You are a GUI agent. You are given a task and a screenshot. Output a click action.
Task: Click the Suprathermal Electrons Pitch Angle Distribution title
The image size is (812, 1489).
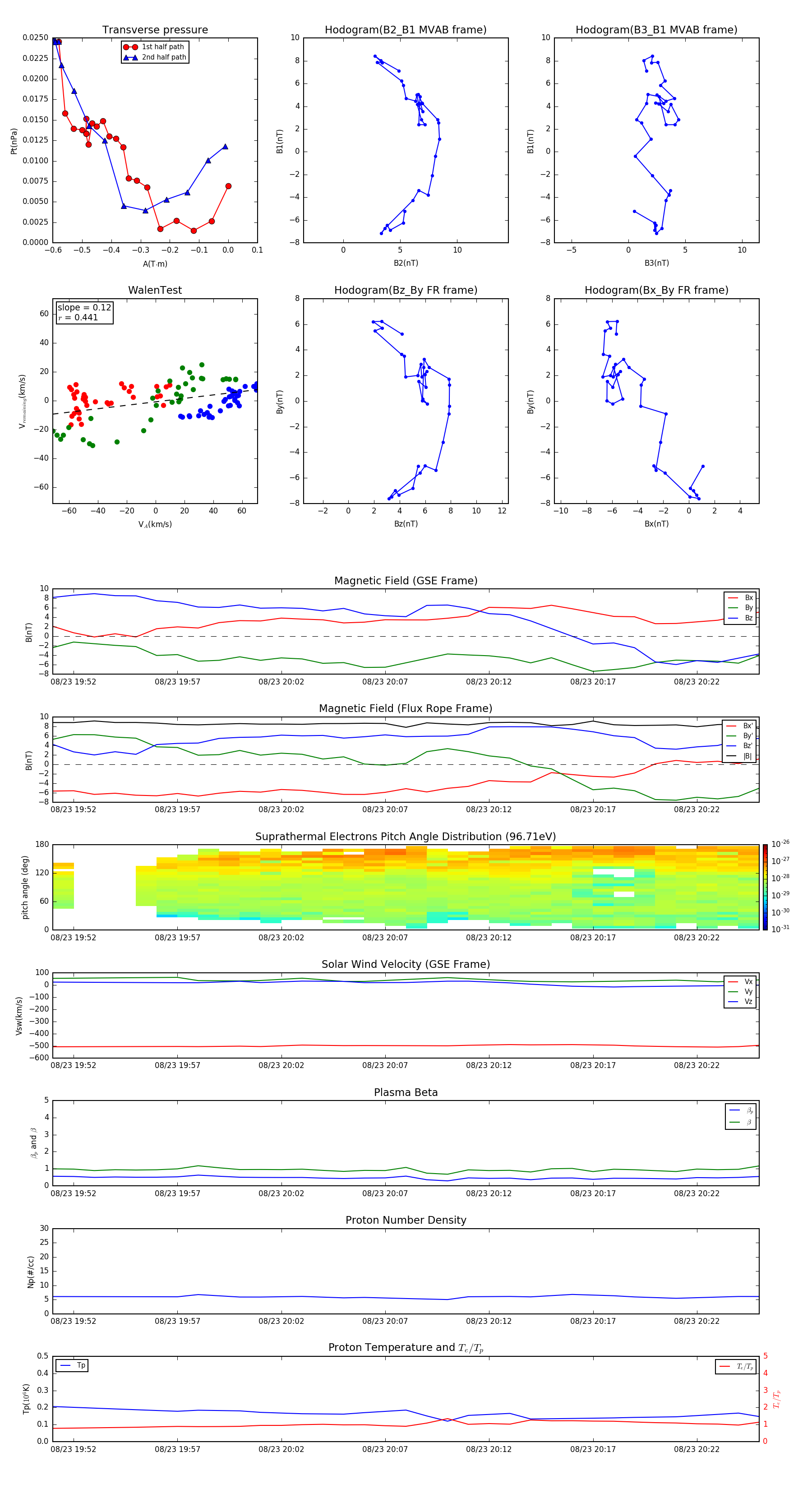coord(406,837)
